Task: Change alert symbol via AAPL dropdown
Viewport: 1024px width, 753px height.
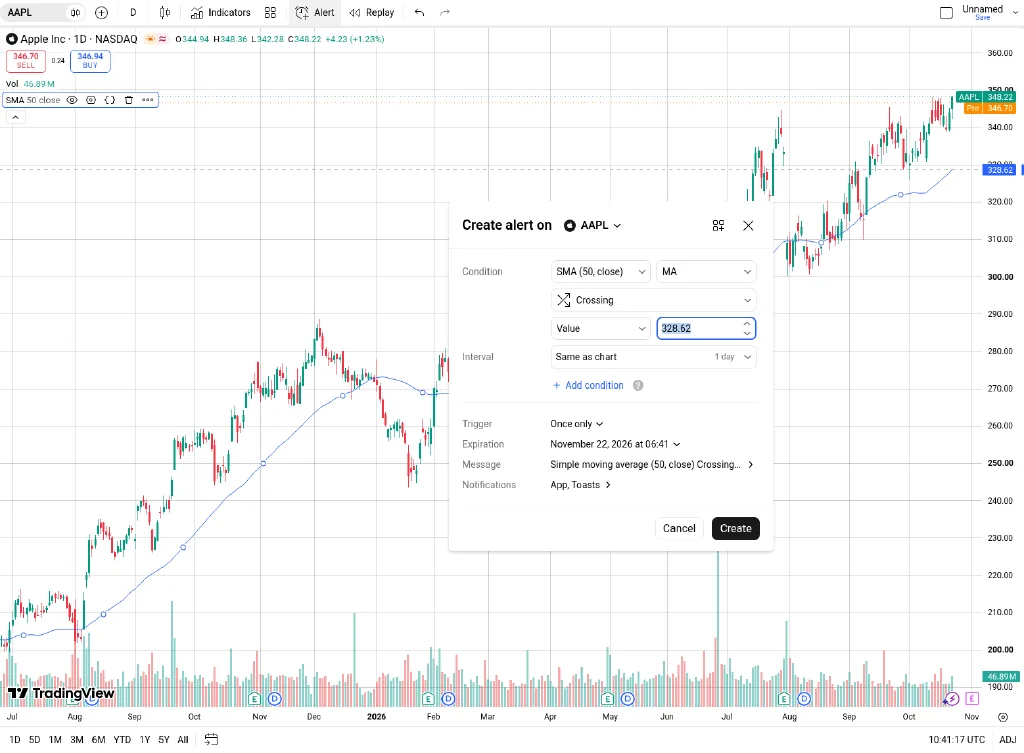Action: (592, 225)
